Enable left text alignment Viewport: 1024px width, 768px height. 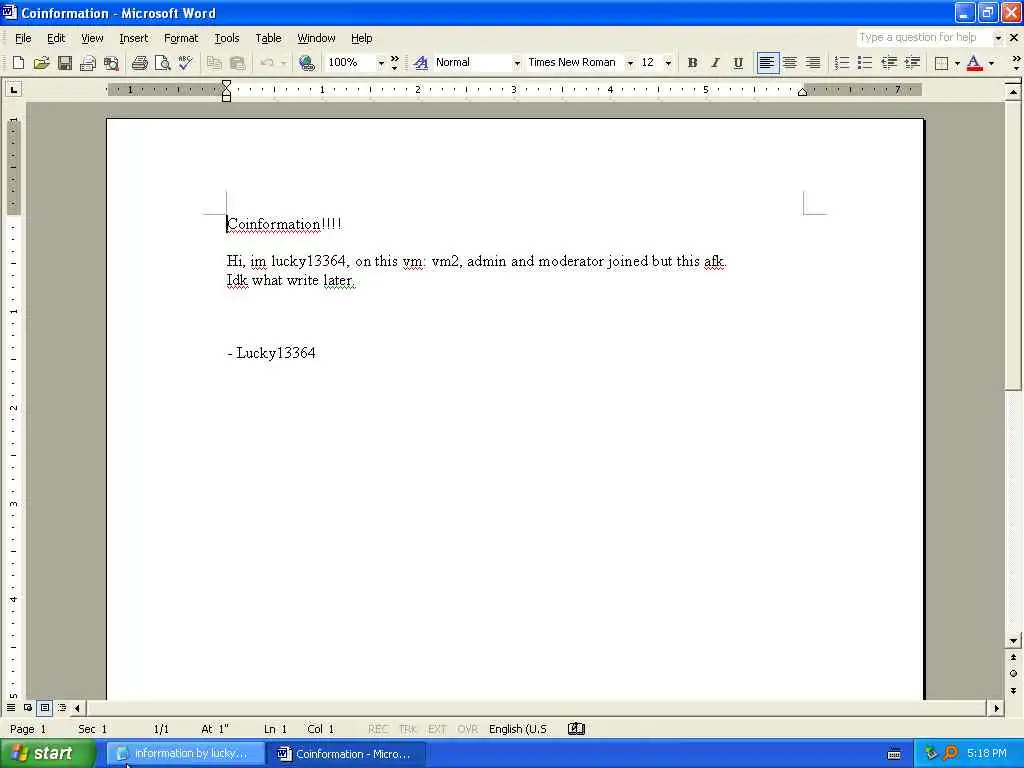point(767,63)
